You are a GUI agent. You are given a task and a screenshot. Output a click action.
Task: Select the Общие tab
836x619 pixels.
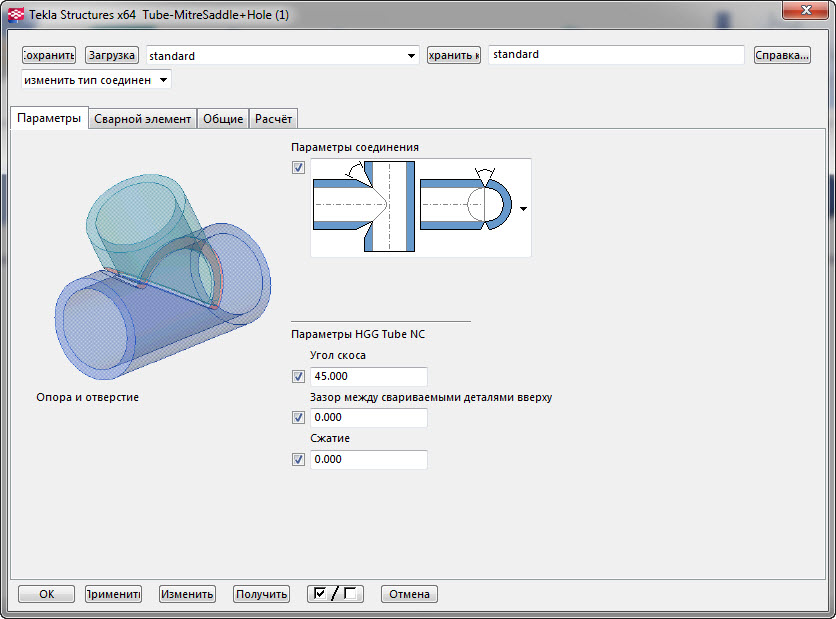point(223,118)
